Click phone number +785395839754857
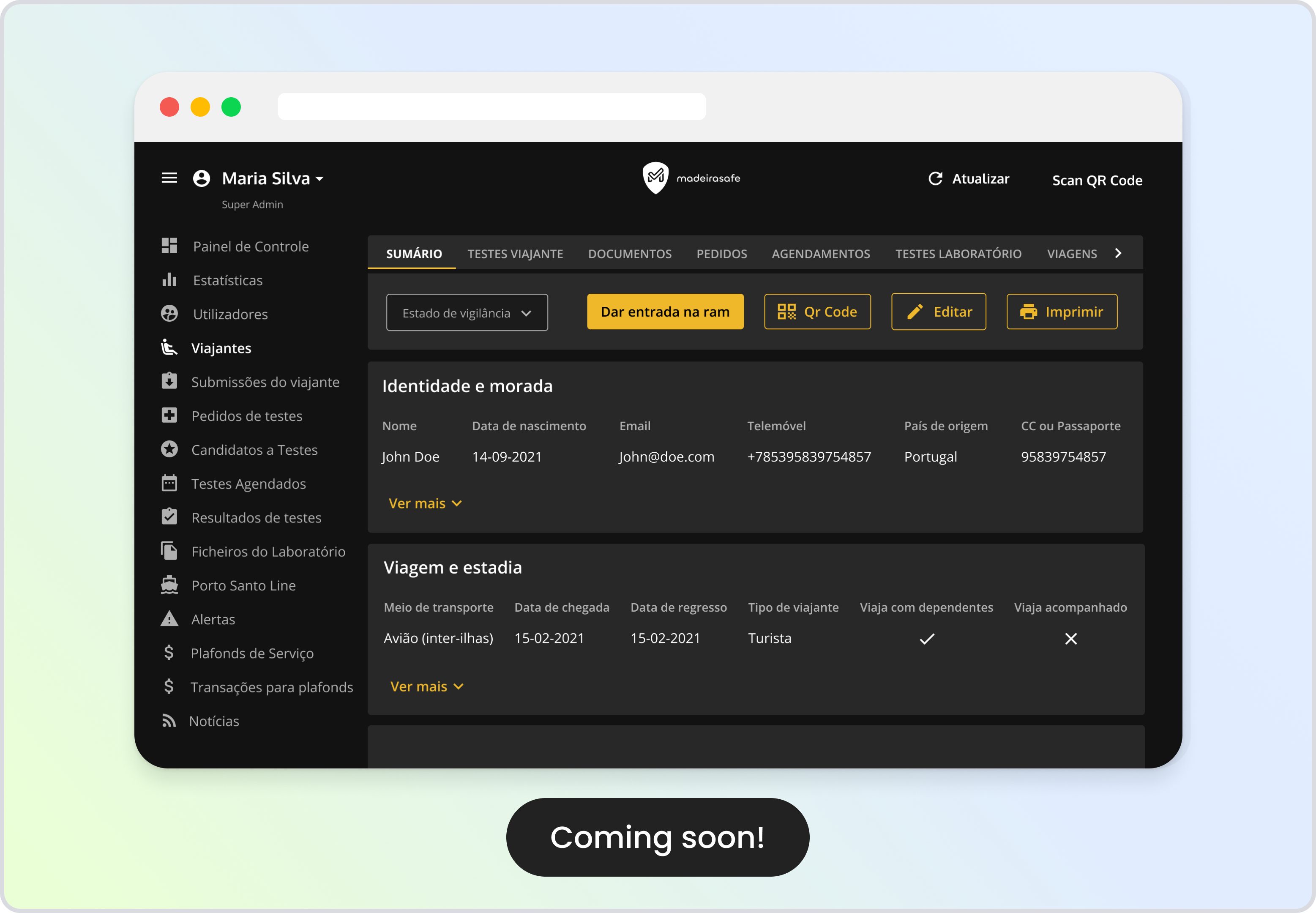1316x913 pixels. coord(809,456)
